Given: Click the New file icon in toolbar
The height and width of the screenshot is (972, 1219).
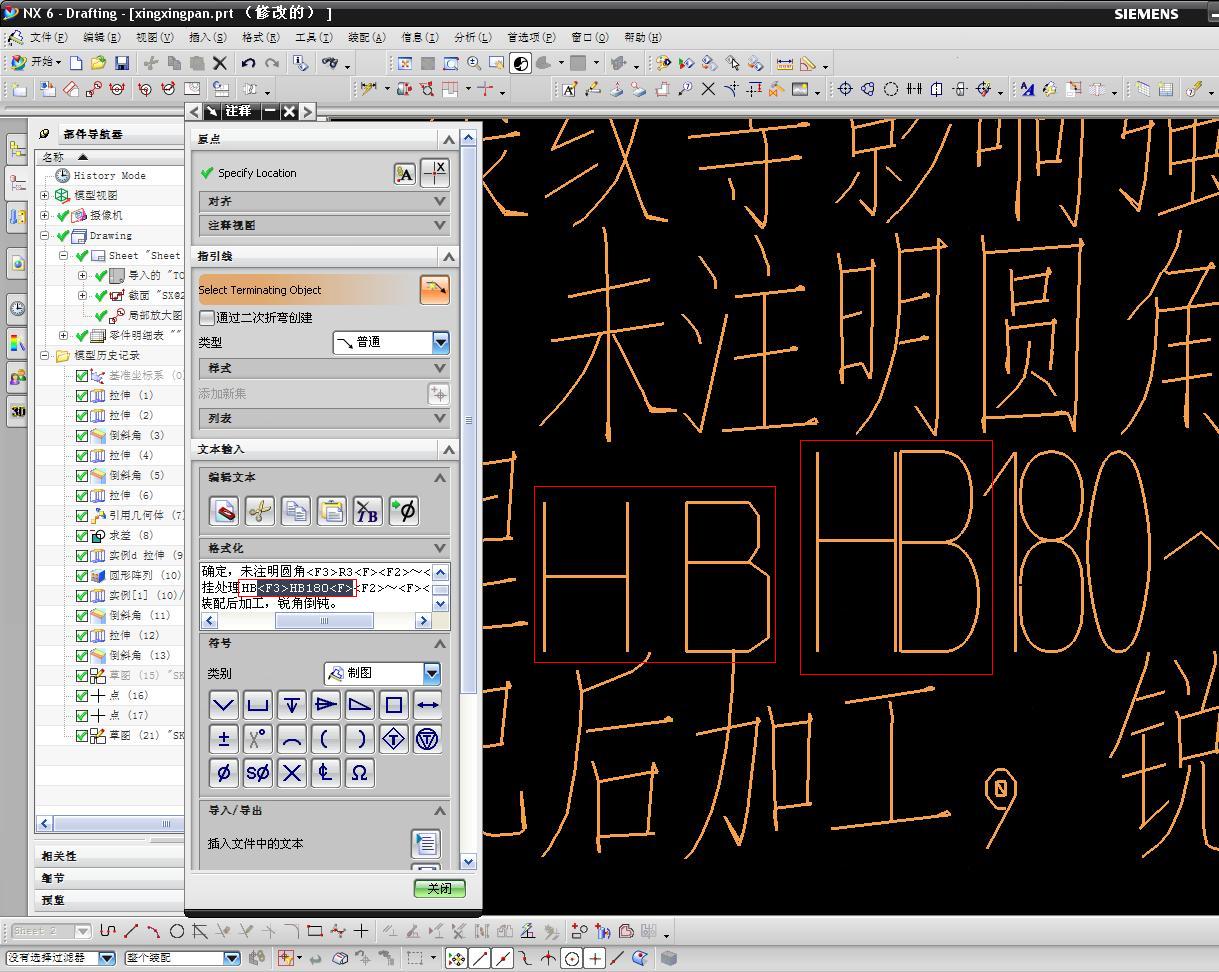Looking at the screenshot, I should [x=76, y=63].
